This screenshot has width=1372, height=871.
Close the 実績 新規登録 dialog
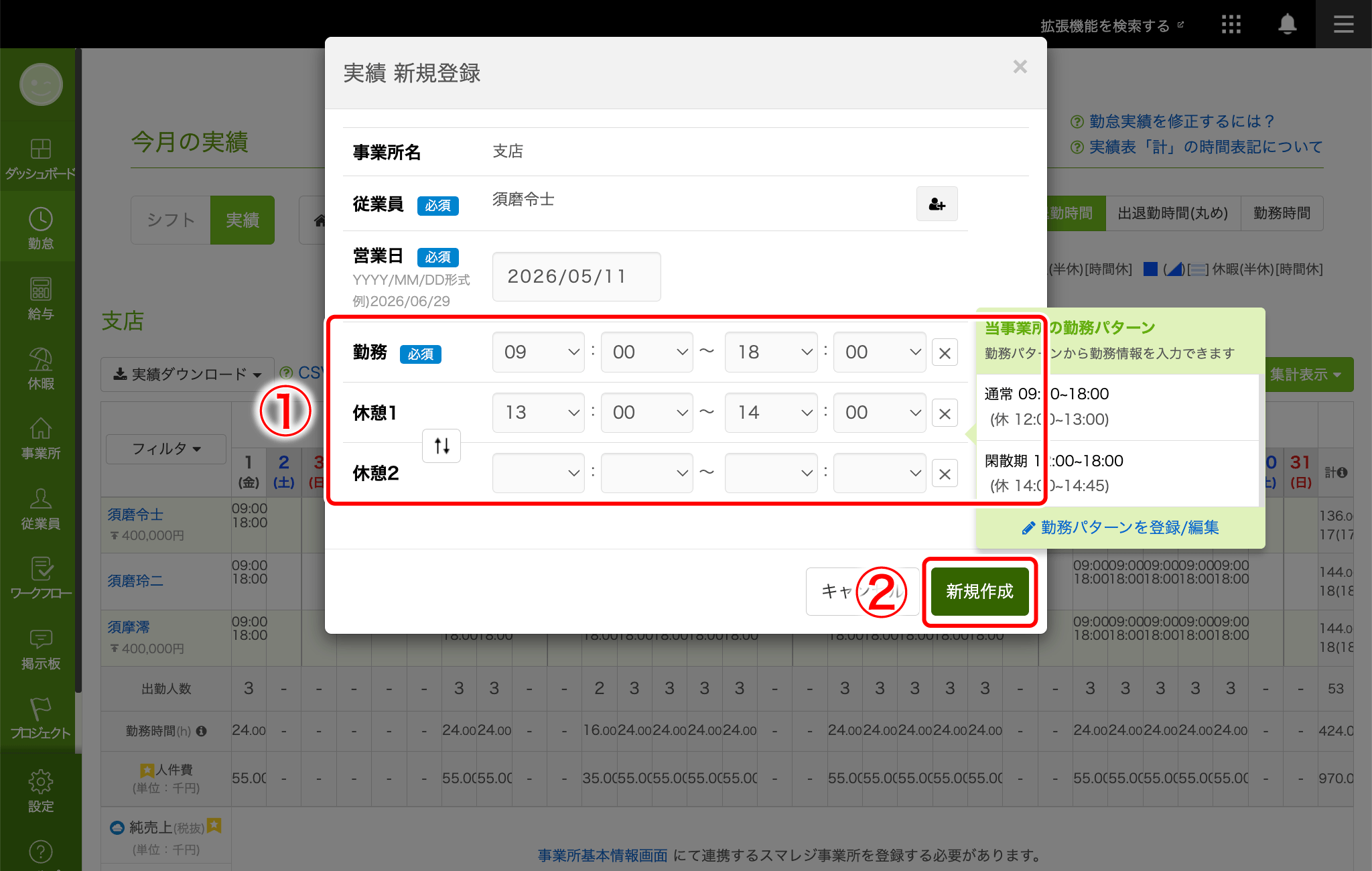point(1020,67)
